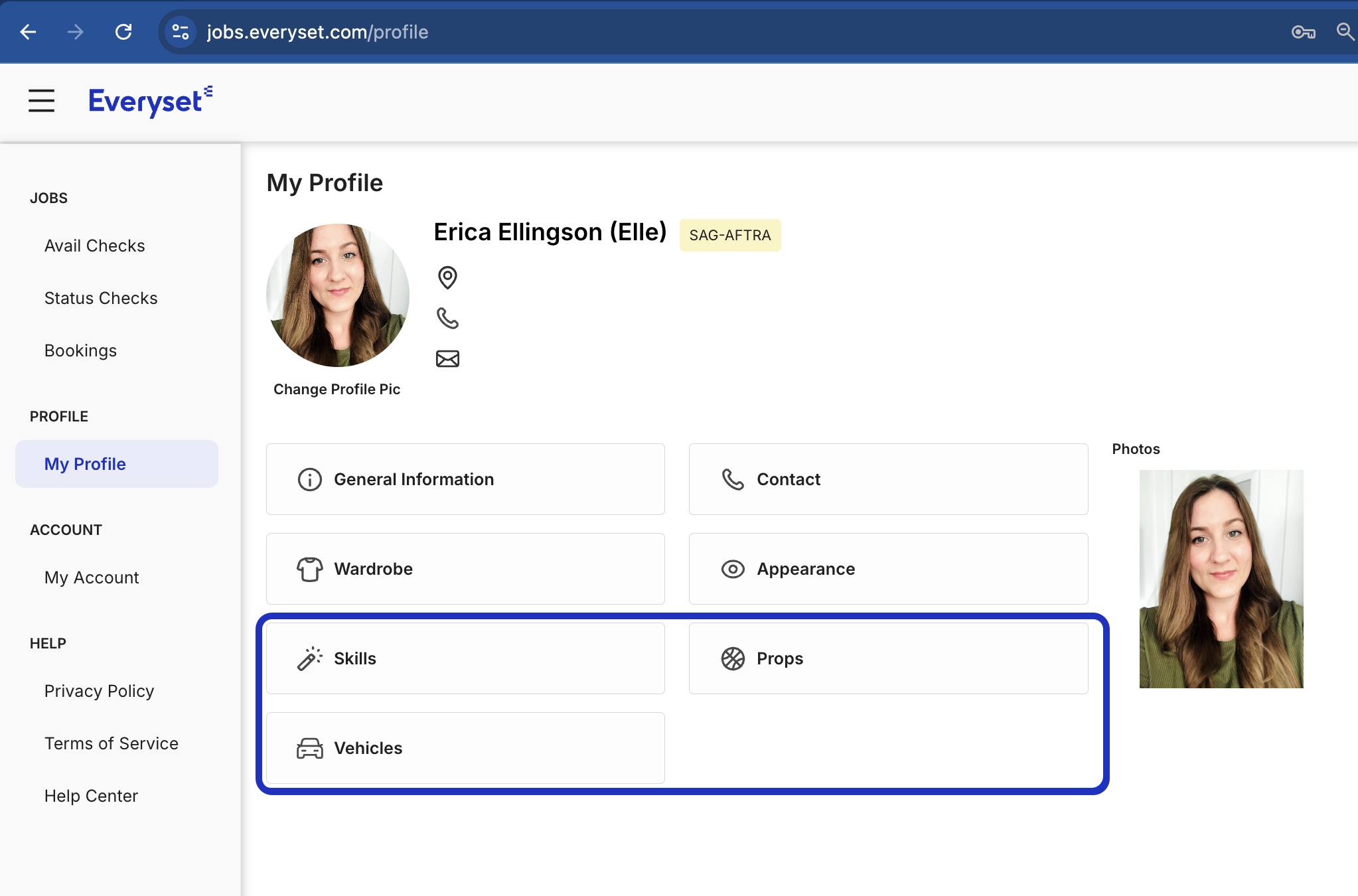Click the PROFILE sidebar heading
The image size is (1358, 896).
coord(59,416)
